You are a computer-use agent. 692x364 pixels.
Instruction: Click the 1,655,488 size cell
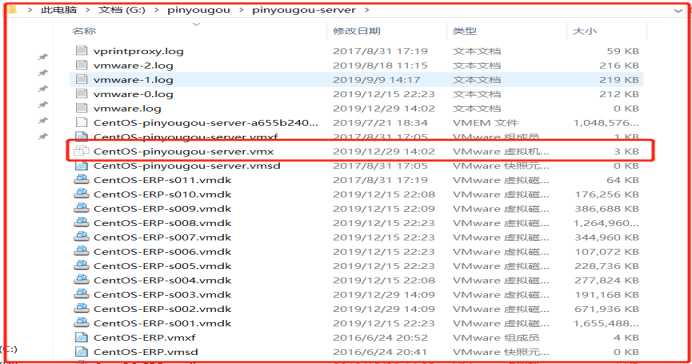coord(606,323)
